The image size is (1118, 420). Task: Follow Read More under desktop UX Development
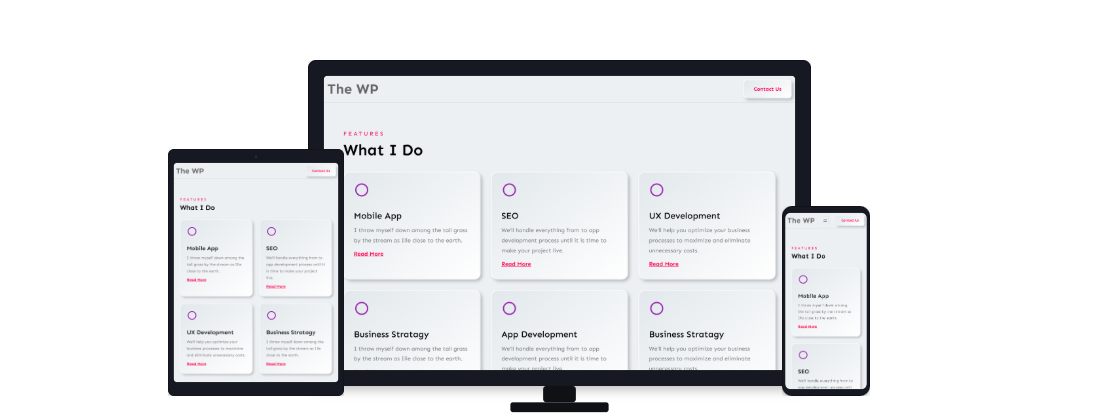click(663, 264)
